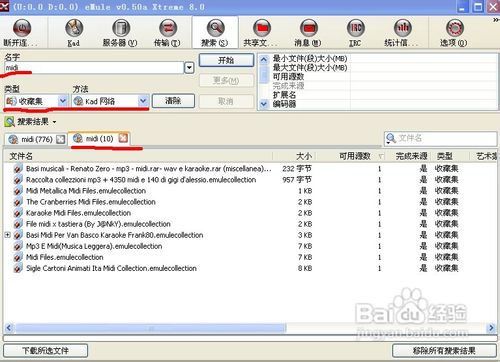The width and height of the screenshot is (500, 362).
Task: Sort by size (大小) column header
Action: [x=294, y=156]
